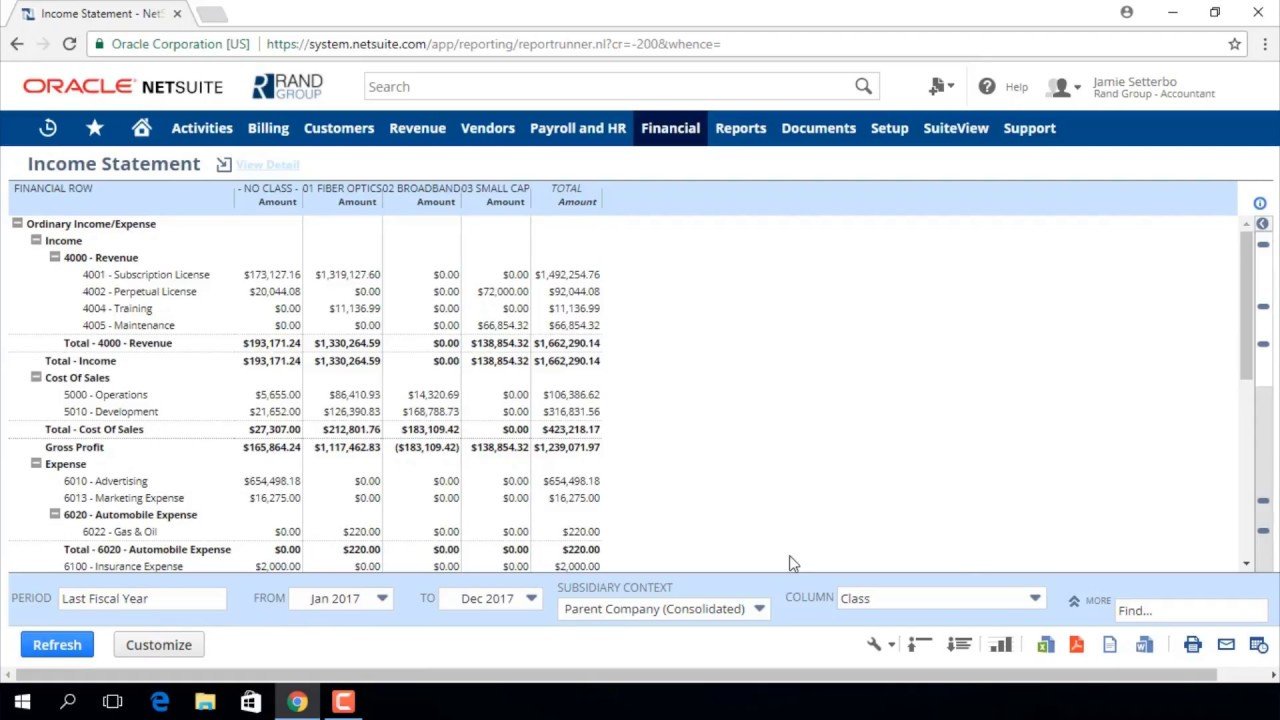
Task: Switch to the Reports tab
Action: (x=740, y=128)
